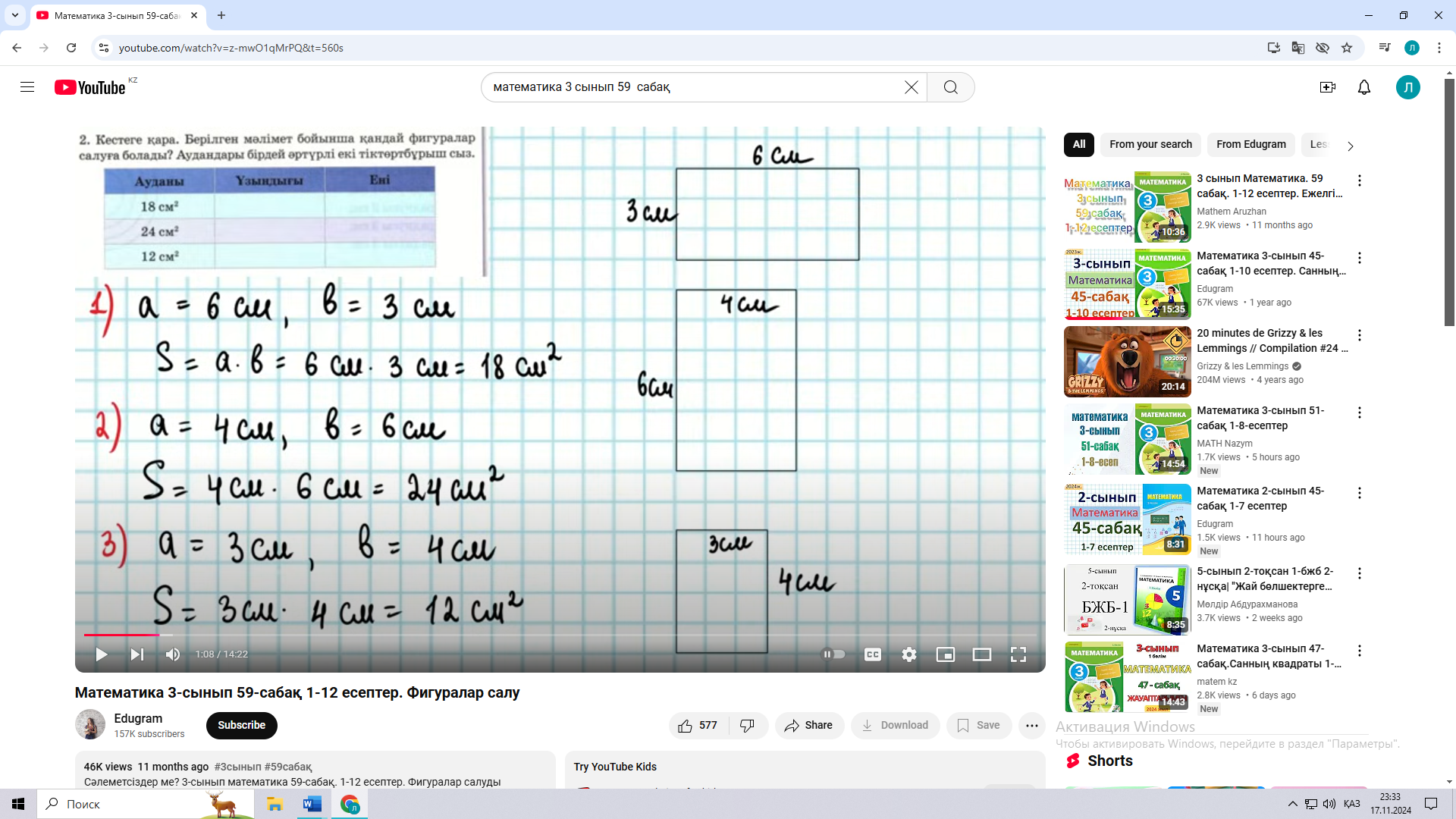Toggle theater mode view
This screenshot has width=1456, height=819.
point(981,654)
